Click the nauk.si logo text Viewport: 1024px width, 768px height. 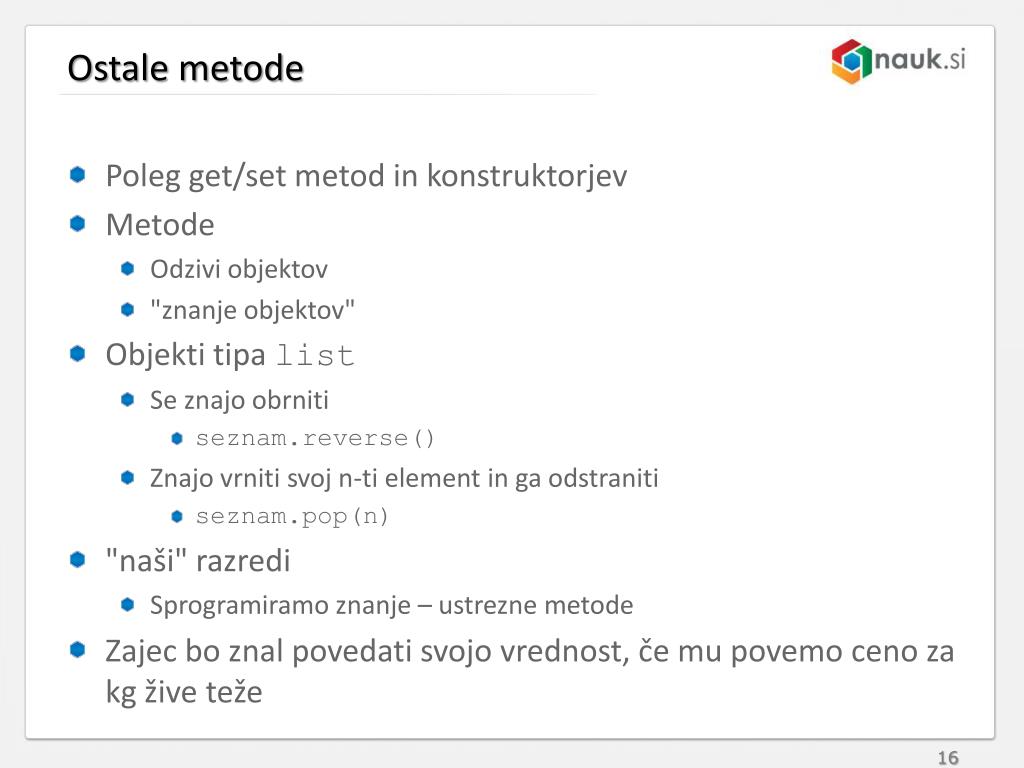pos(920,59)
